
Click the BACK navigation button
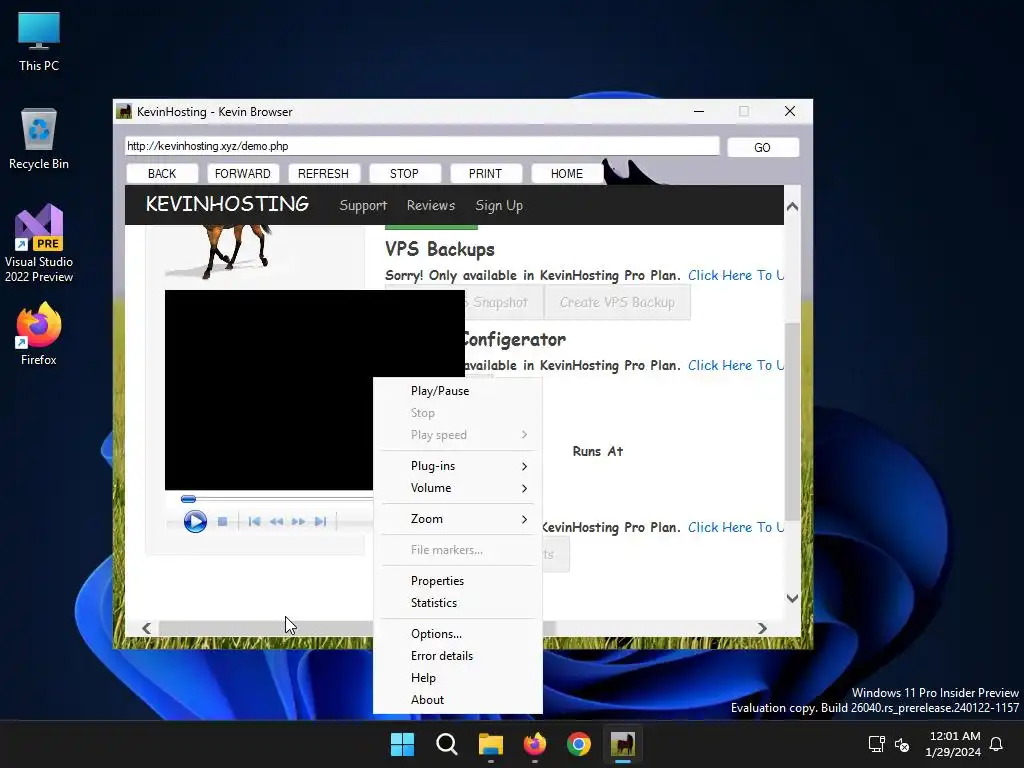tap(162, 174)
